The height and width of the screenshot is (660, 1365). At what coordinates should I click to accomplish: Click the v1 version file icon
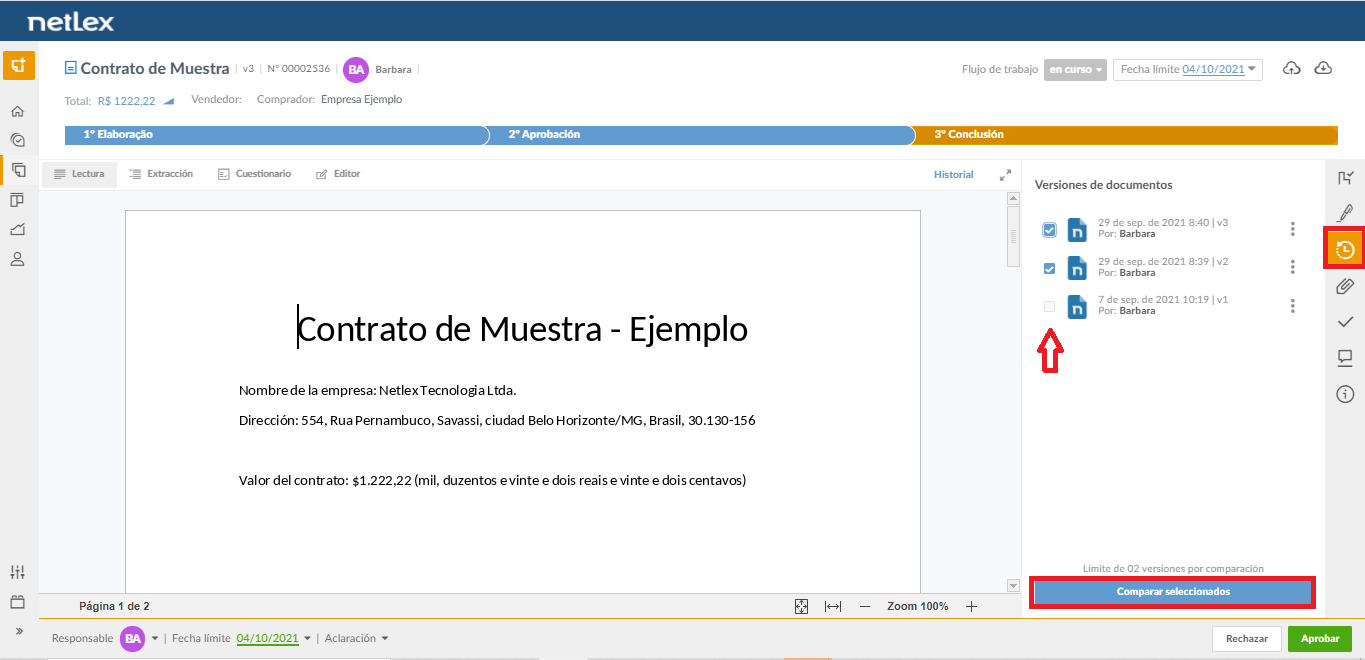pyautogui.click(x=1077, y=306)
